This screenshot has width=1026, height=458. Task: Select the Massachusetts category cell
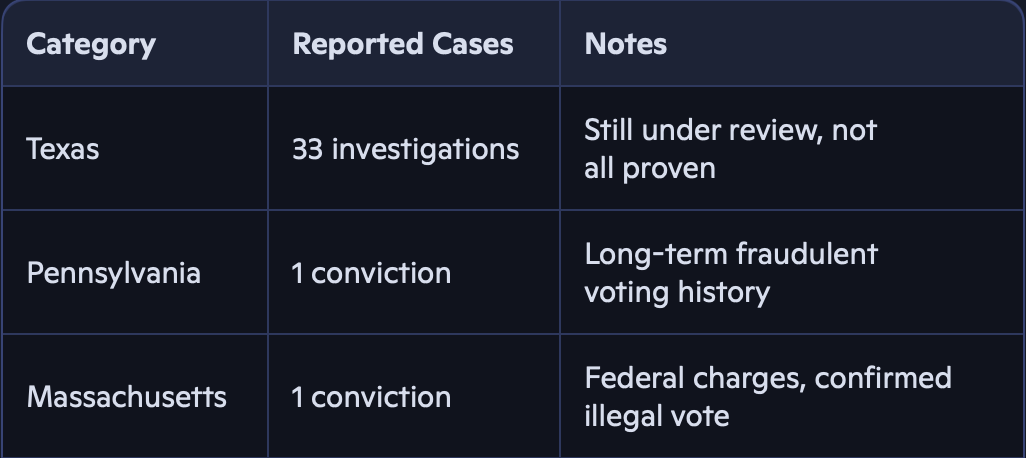click(x=127, y=397)
